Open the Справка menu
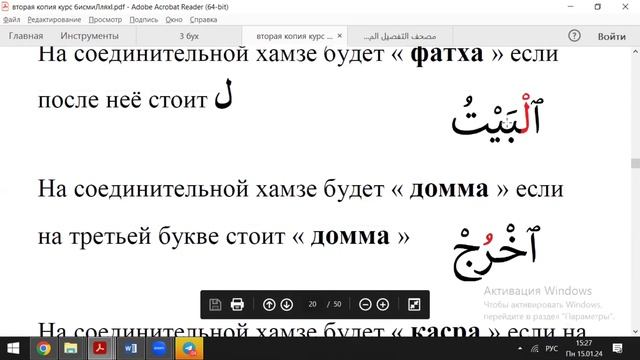The height and width of the screenshot is (360, 640). [203, 20]
